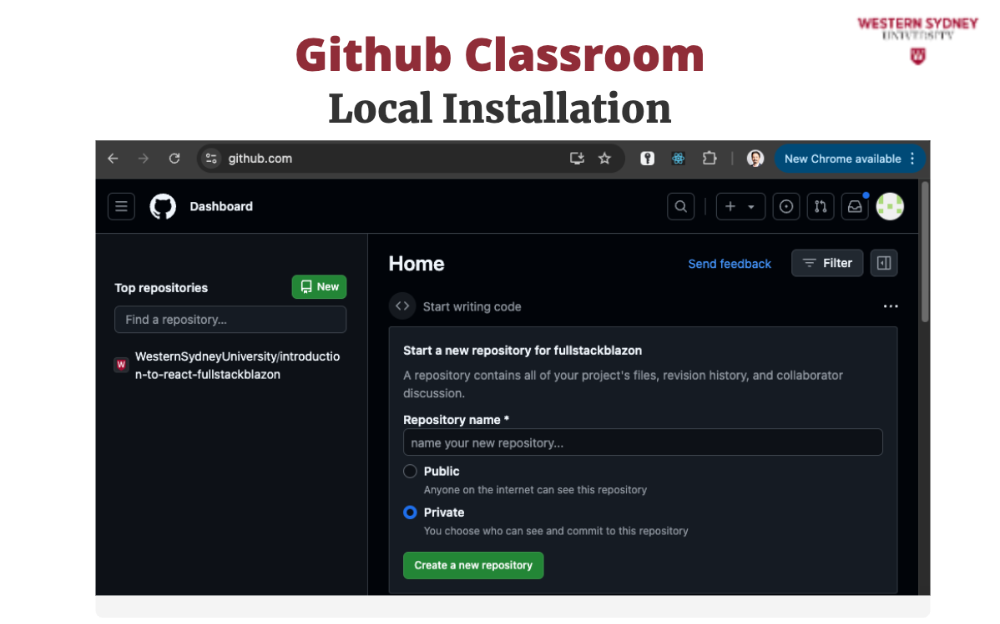Click the GitHub Octocat logo
1000x624 pixels.
point(162,207)
